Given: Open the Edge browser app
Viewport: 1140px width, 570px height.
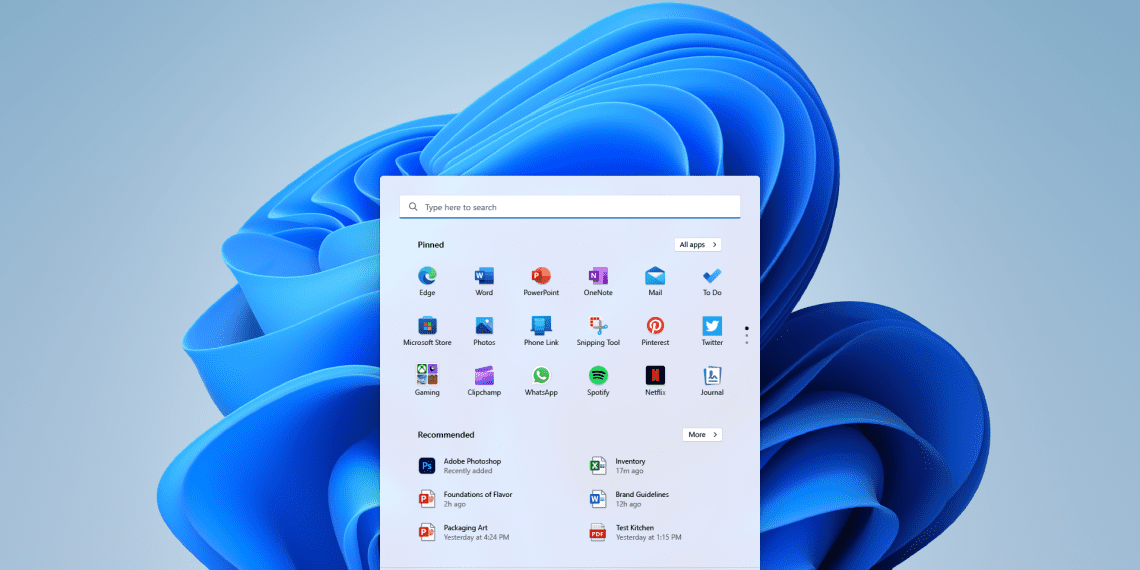Looking at the screenshot, I should [x=427, y=276].
